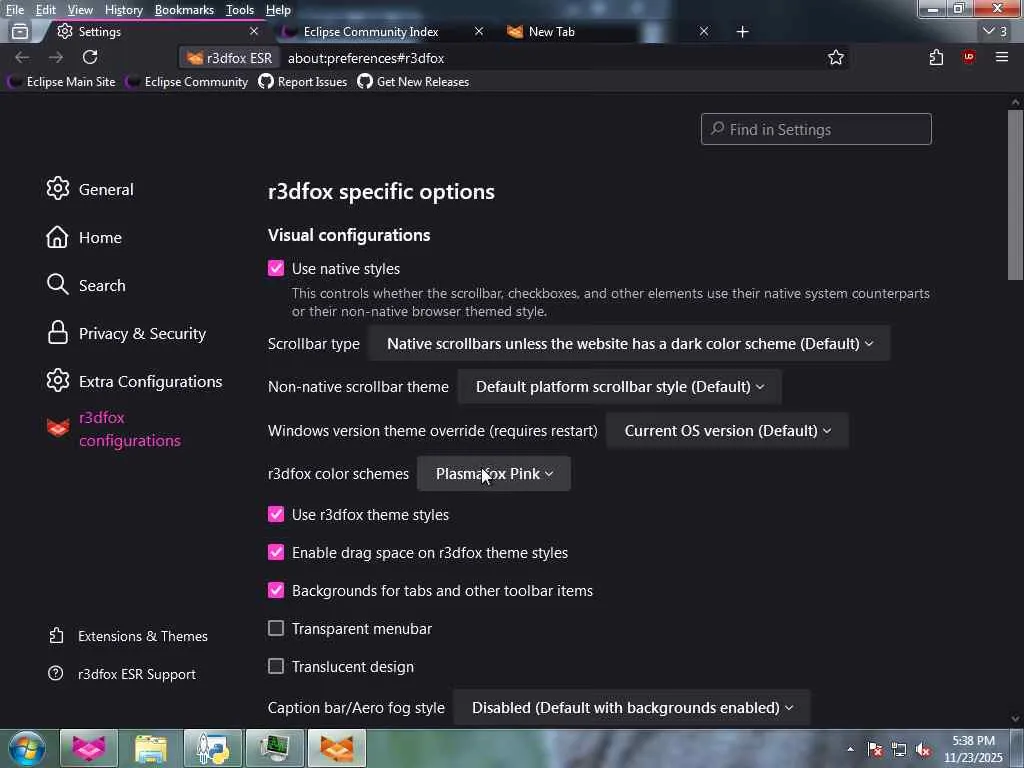Click the page vertical scrollbar thumb
Image resolution: width=1024 pixels, height=768 pixels.
[x=1015, y=195]
